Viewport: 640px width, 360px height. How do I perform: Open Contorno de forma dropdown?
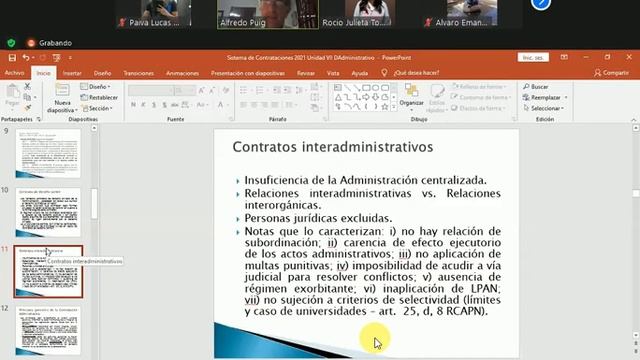[480, 97]
